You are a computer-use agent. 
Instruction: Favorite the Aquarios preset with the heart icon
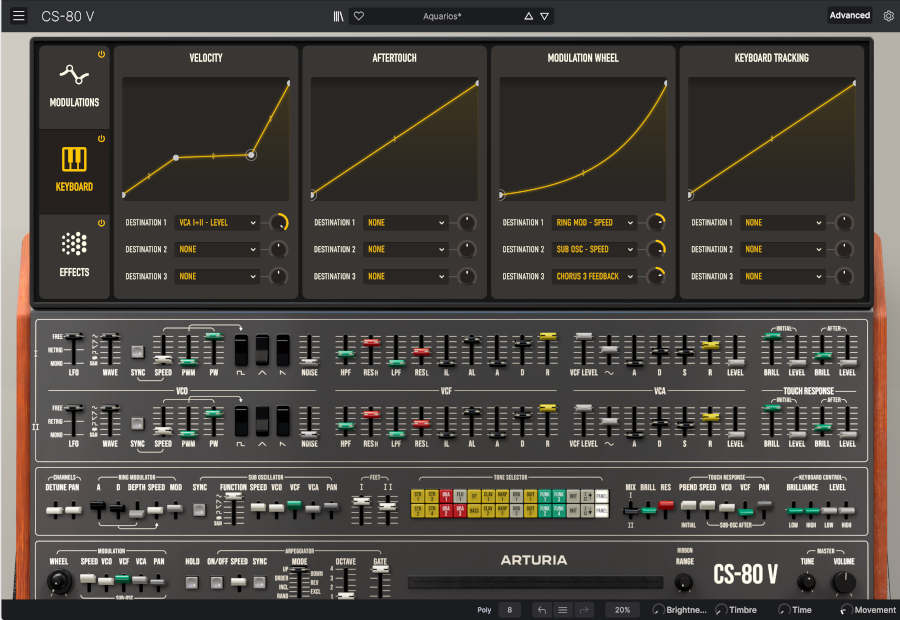[359, 15]
